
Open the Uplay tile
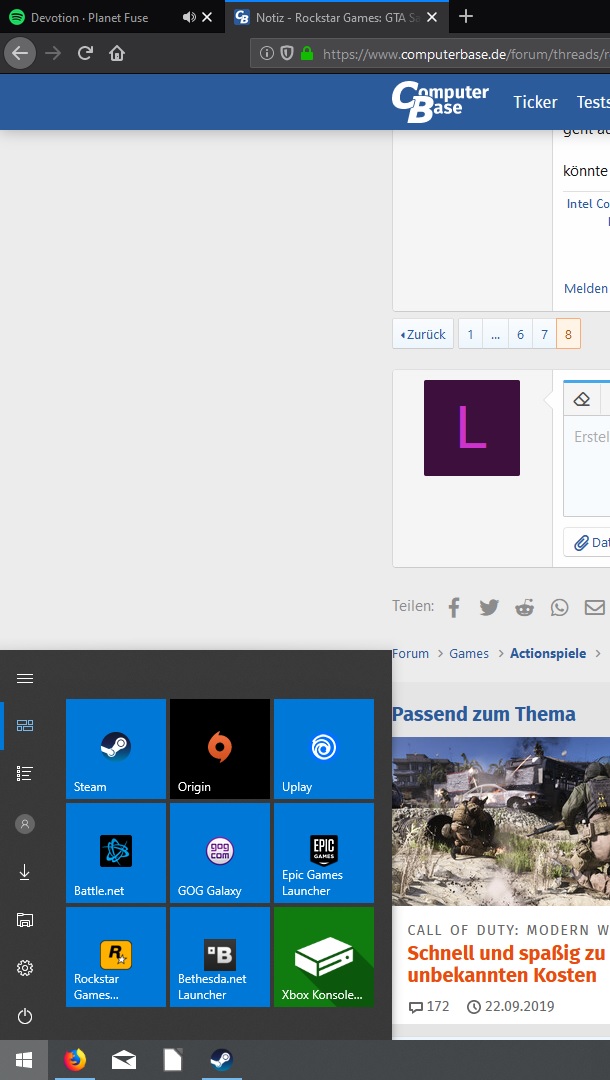[324, 749]
